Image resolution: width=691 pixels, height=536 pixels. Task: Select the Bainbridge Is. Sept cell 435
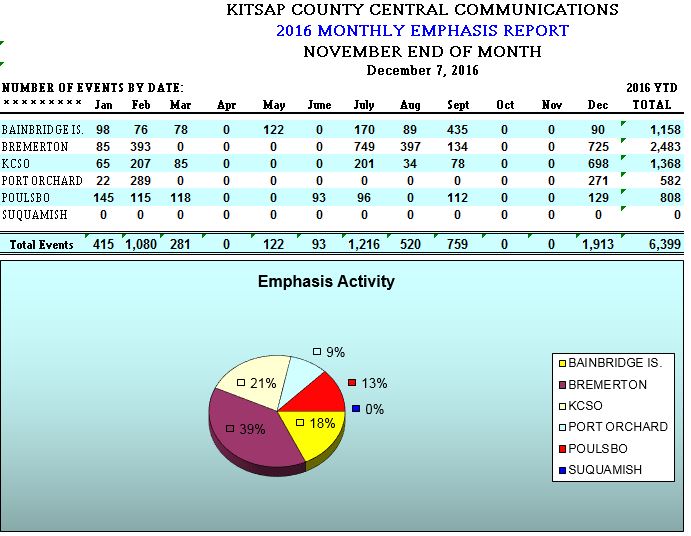pyautogui.click(x=458, y=130)
